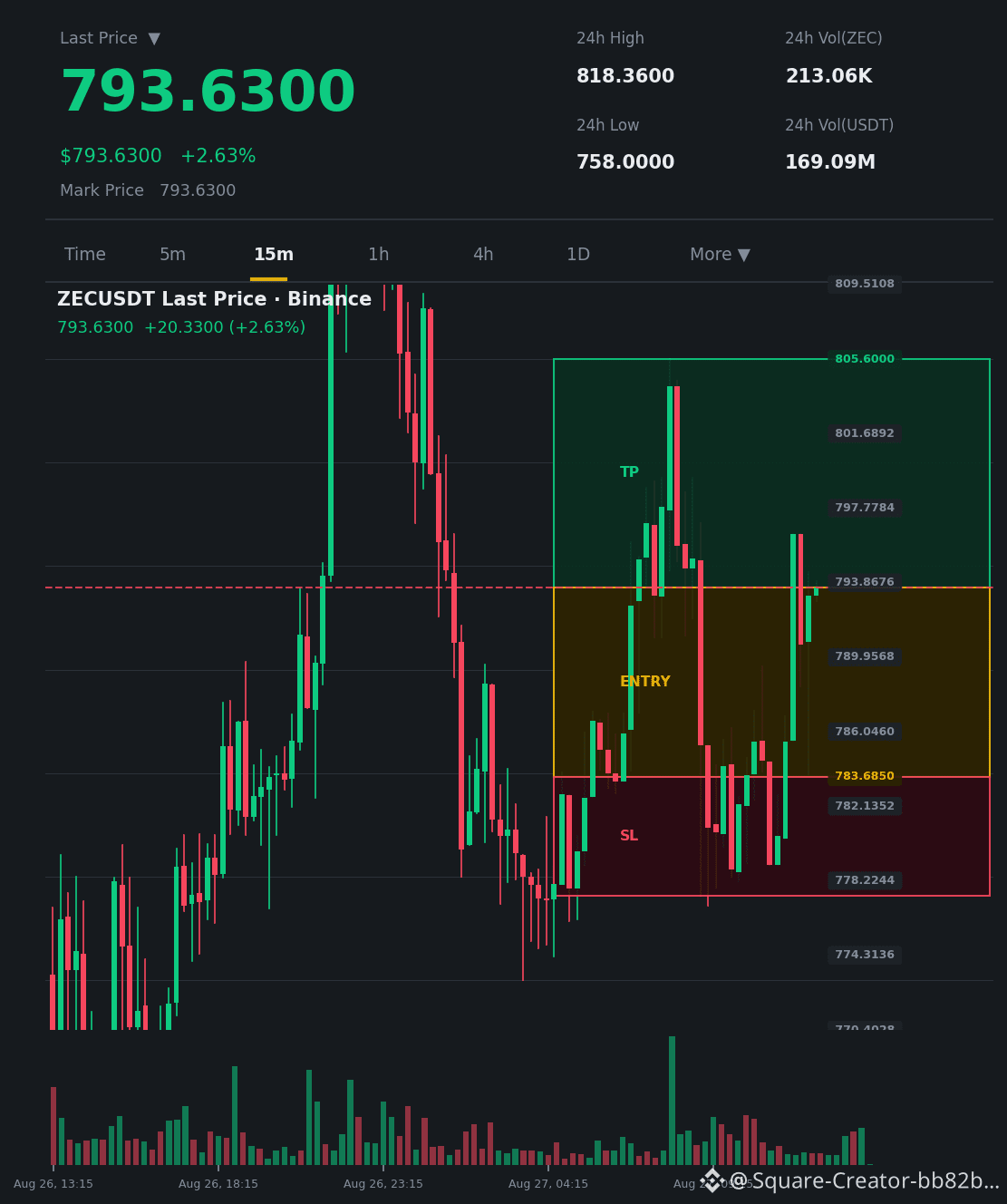Click the 783.6850 entry price tag
Image resolution: width=1007 pixels, height=1204 pixels.
click(865, 776)
